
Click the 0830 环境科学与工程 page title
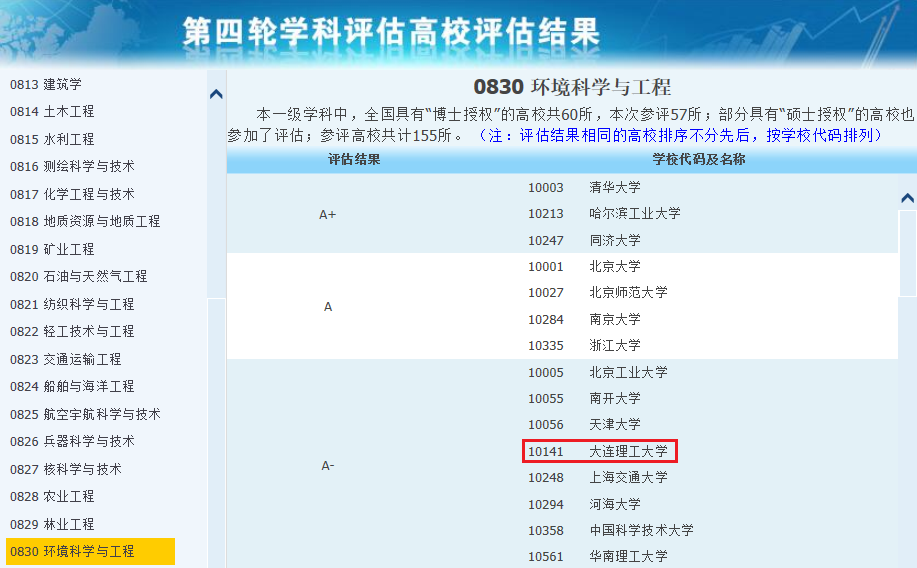pos(572,87)
